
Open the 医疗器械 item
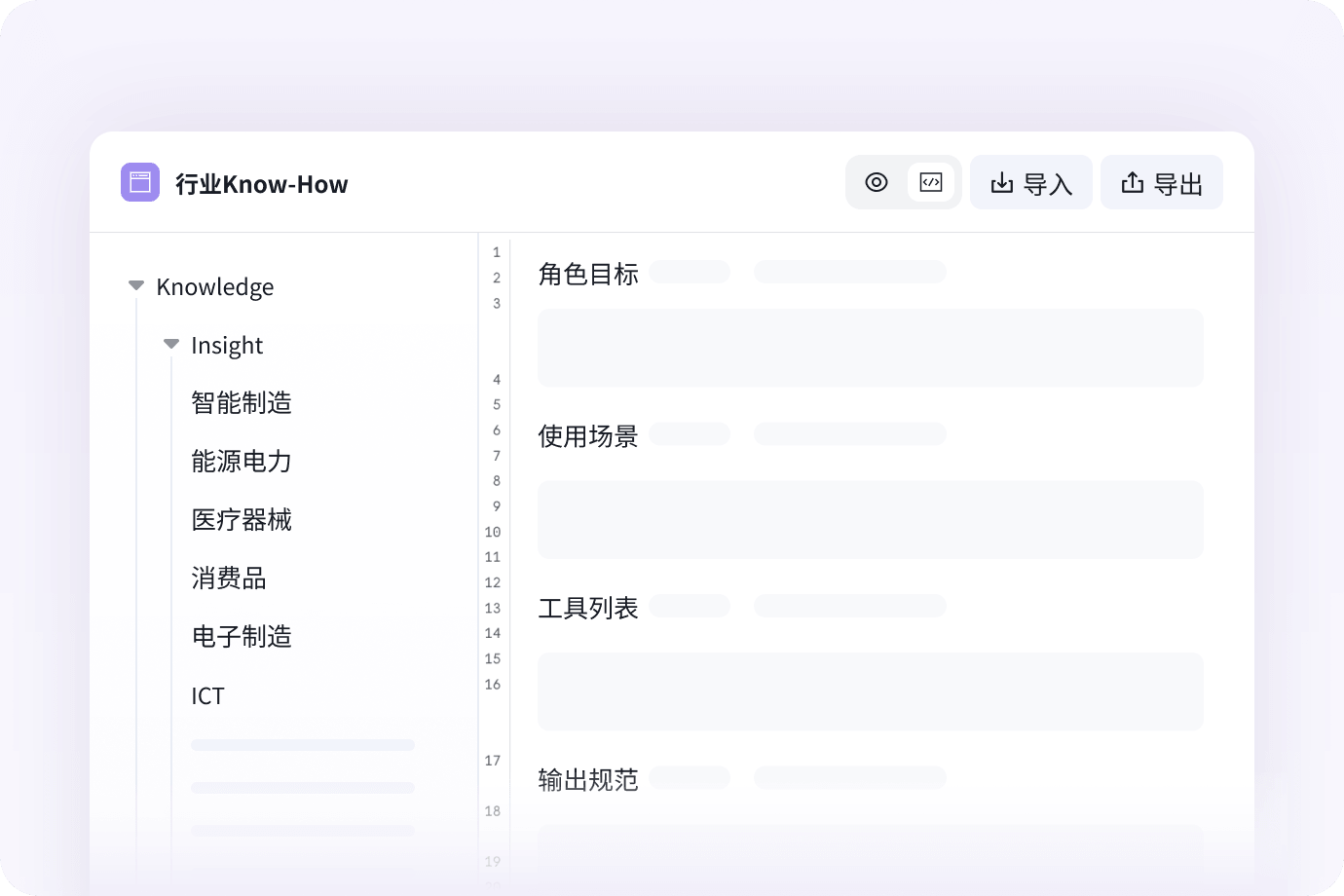click(242, 519)
